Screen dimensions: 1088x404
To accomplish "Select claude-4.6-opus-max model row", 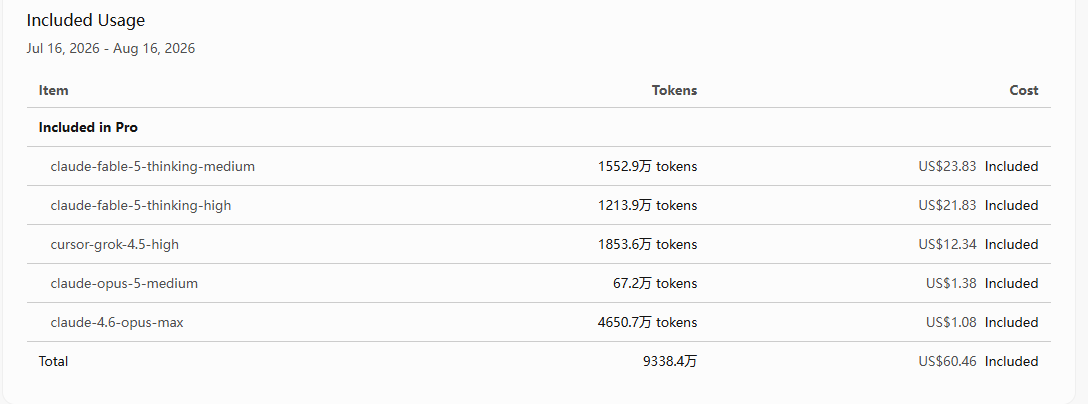I will (538, 321).
